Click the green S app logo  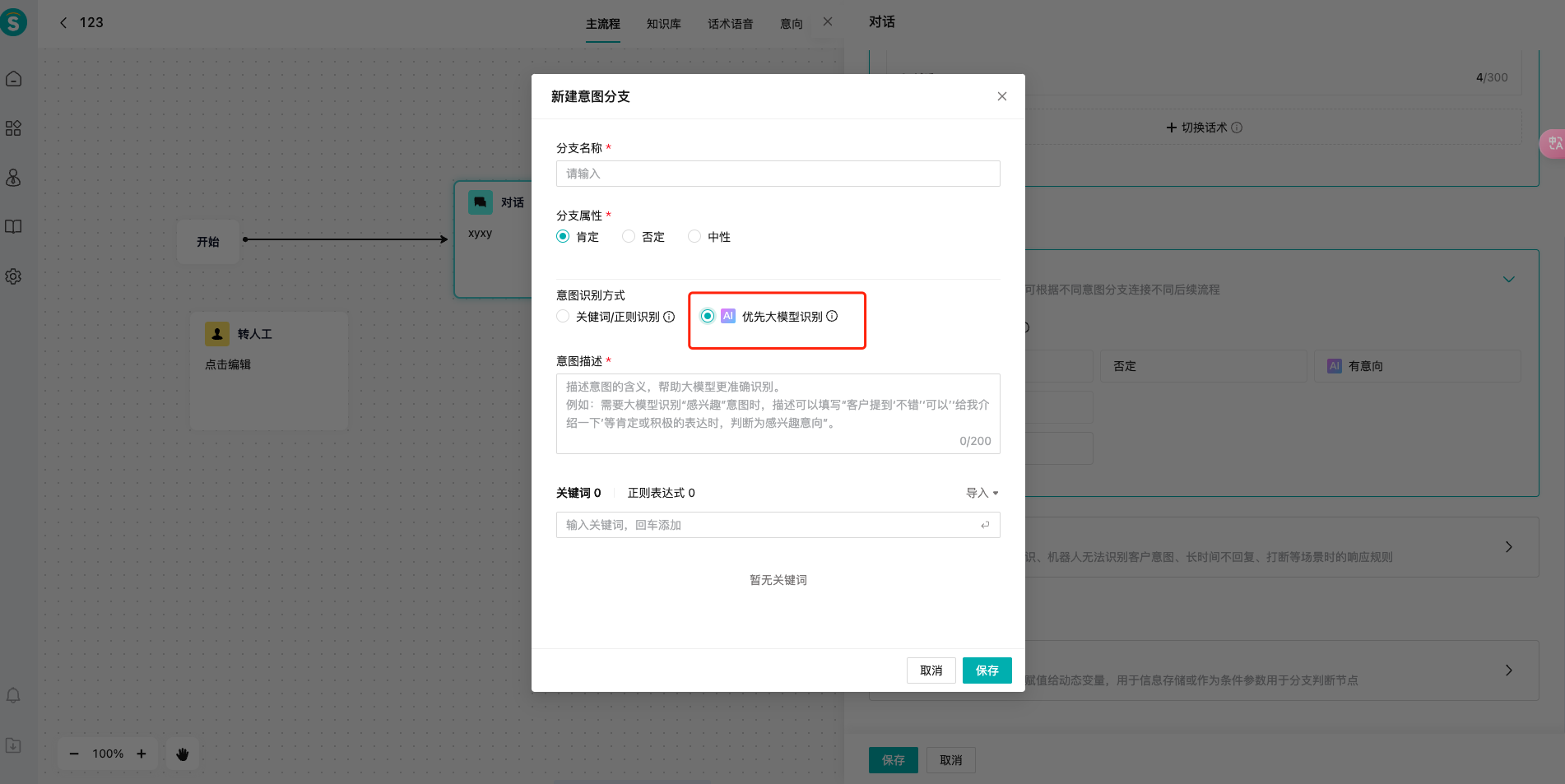(13, 22)
